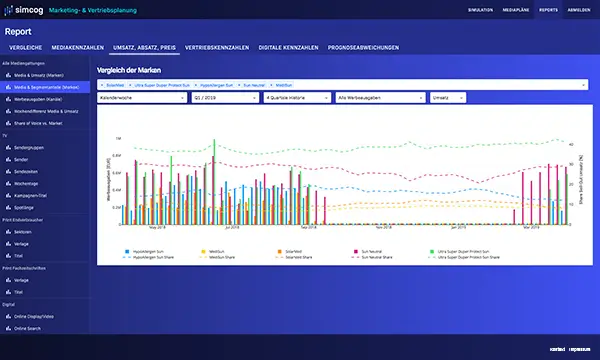Expand the Alle Werbeausgaben dropdown
This screenshot has width=600, height=360.
point(380,98)
